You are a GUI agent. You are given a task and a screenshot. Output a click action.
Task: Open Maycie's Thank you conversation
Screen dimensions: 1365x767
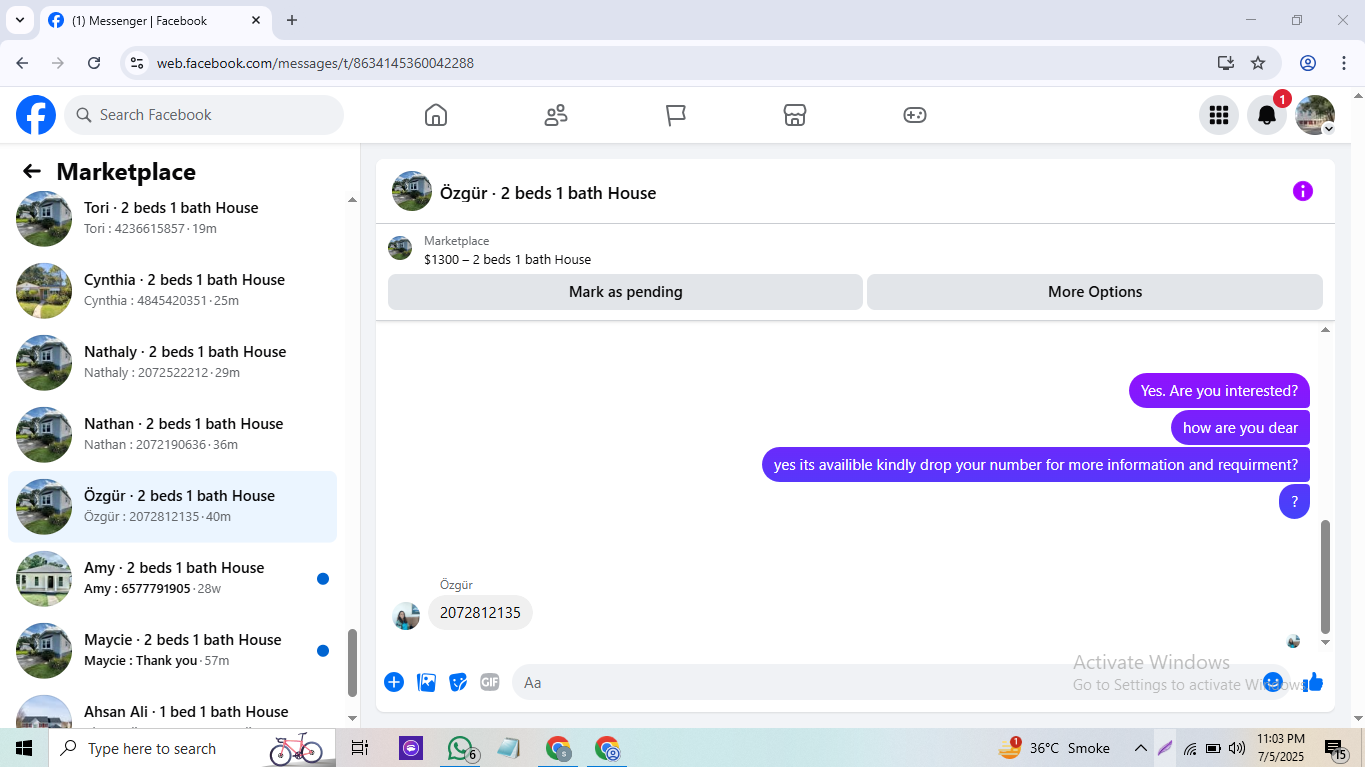click(x=172, y=650)
